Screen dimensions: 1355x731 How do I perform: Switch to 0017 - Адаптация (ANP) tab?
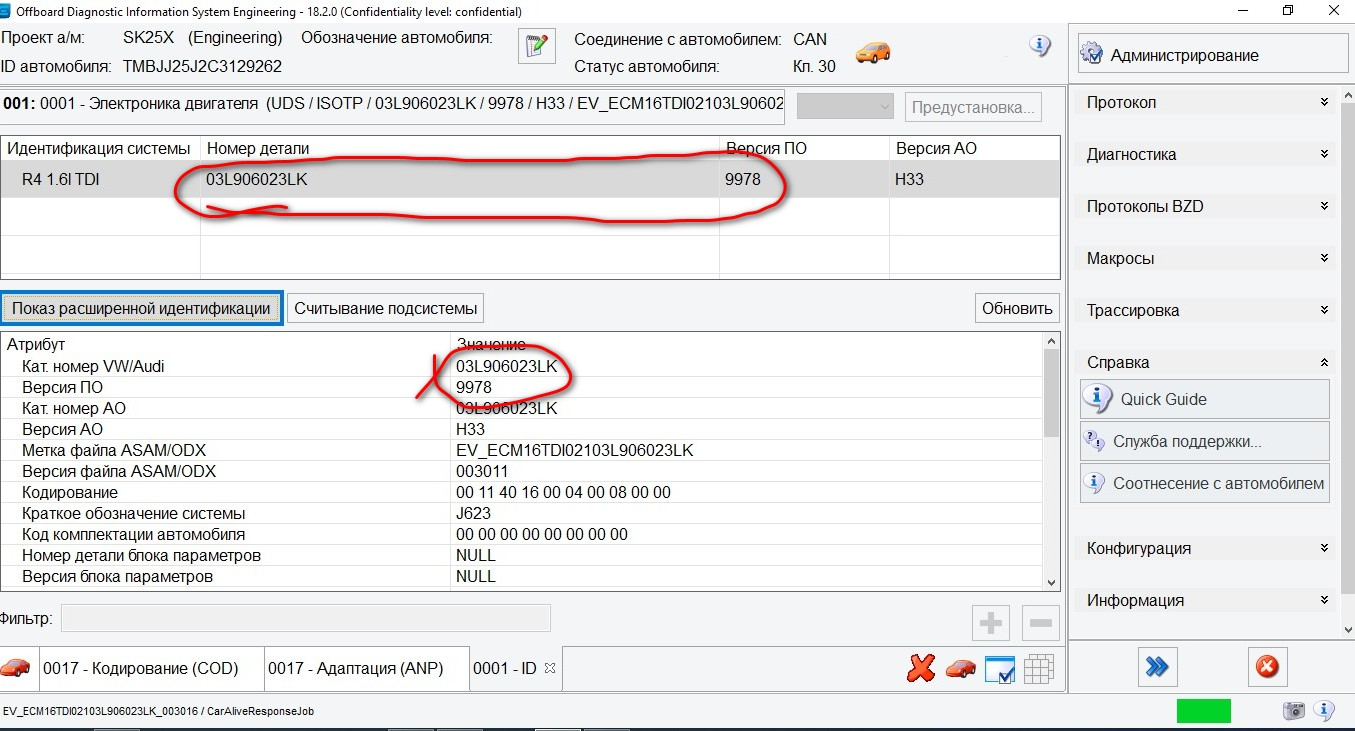[367, 669]
